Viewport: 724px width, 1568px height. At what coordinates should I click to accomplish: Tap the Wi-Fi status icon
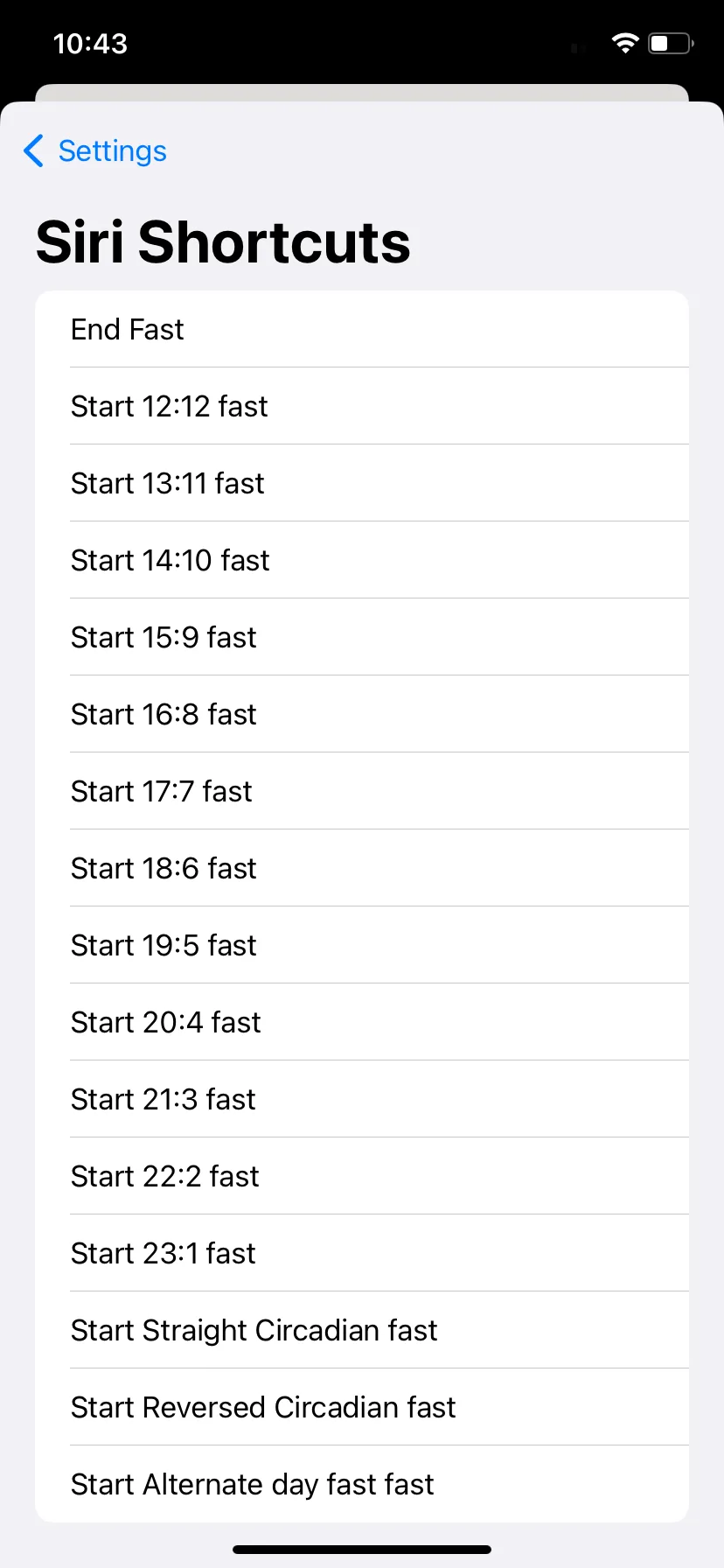(625, 43)
